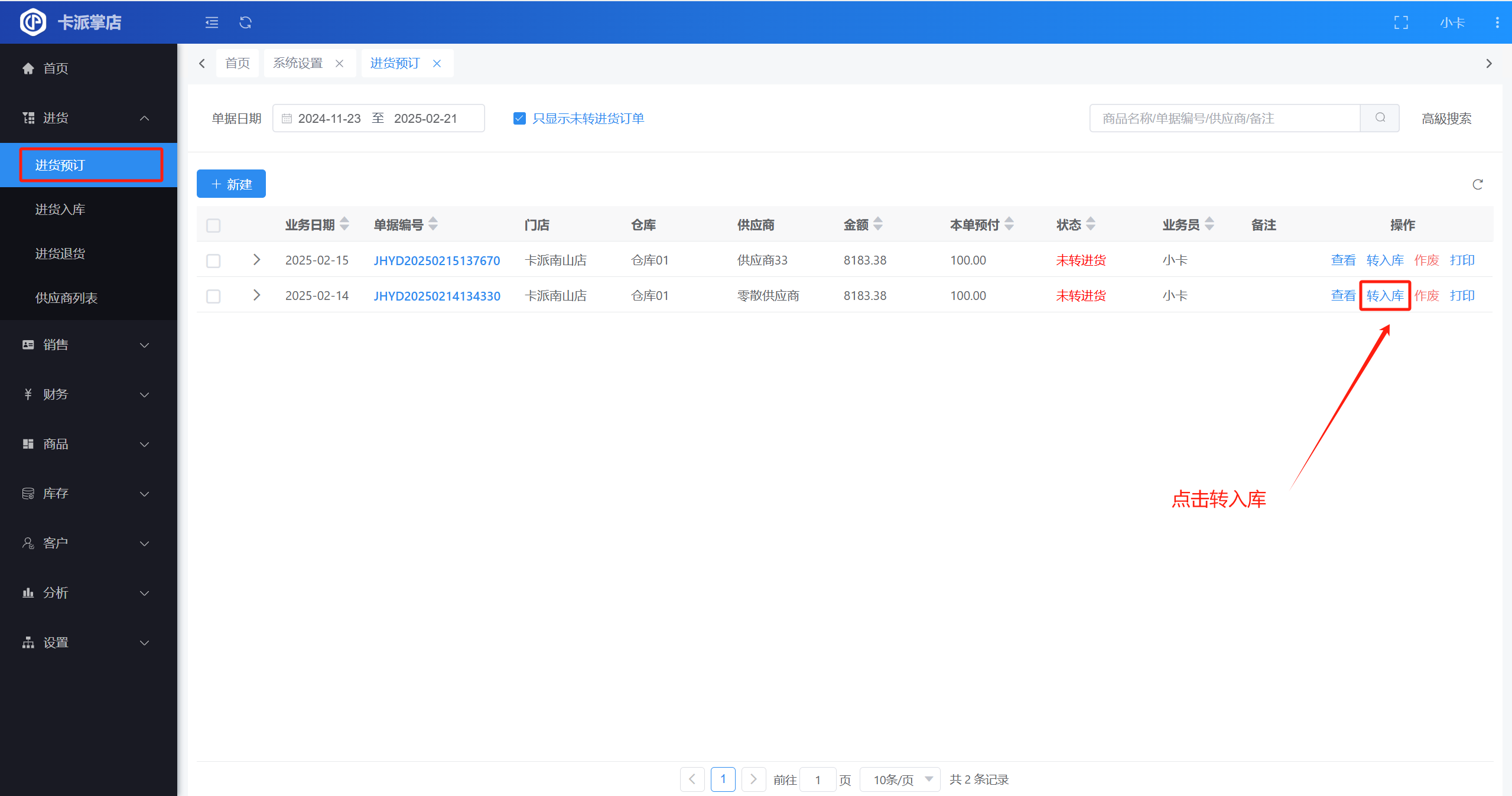Click the page refresh icon in the top bar
This screenshot has height=796, width=1512.
pos(245,22)
